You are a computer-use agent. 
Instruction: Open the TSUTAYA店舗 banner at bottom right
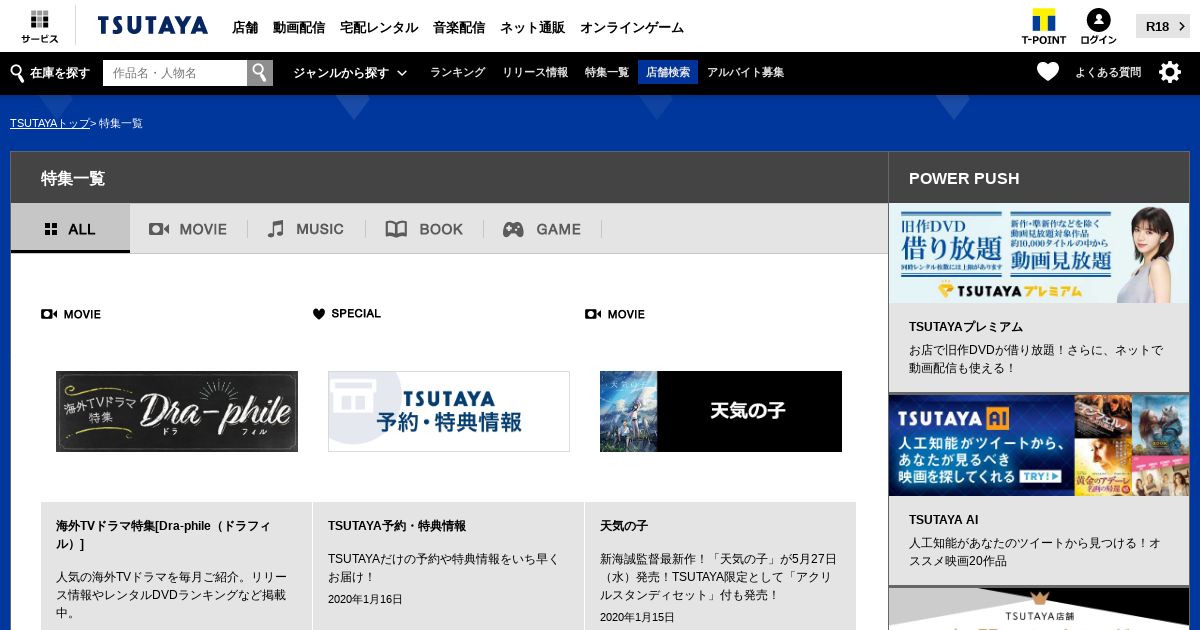tap(1039, 609)
